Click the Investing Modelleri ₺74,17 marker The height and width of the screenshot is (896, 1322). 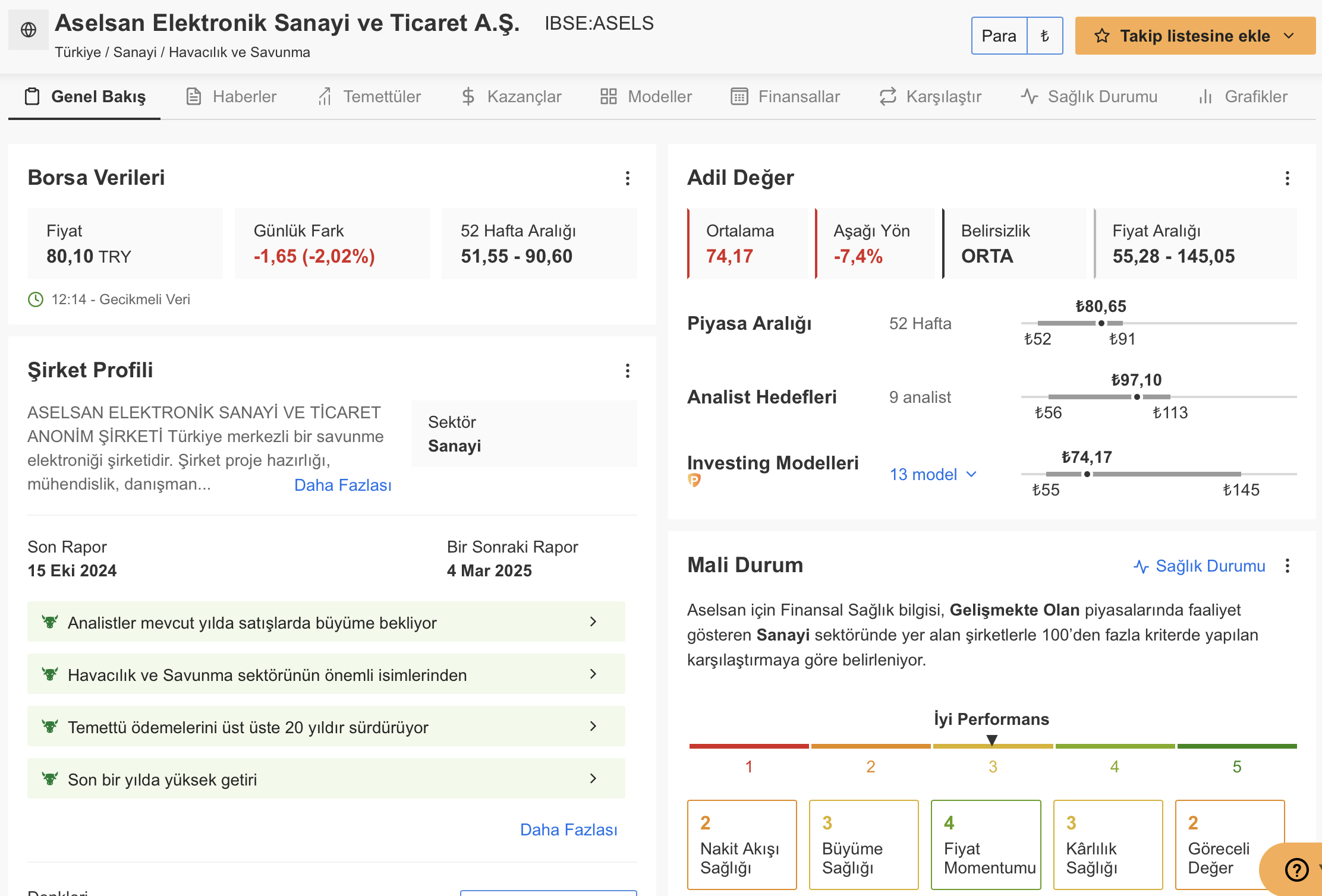1087,474
